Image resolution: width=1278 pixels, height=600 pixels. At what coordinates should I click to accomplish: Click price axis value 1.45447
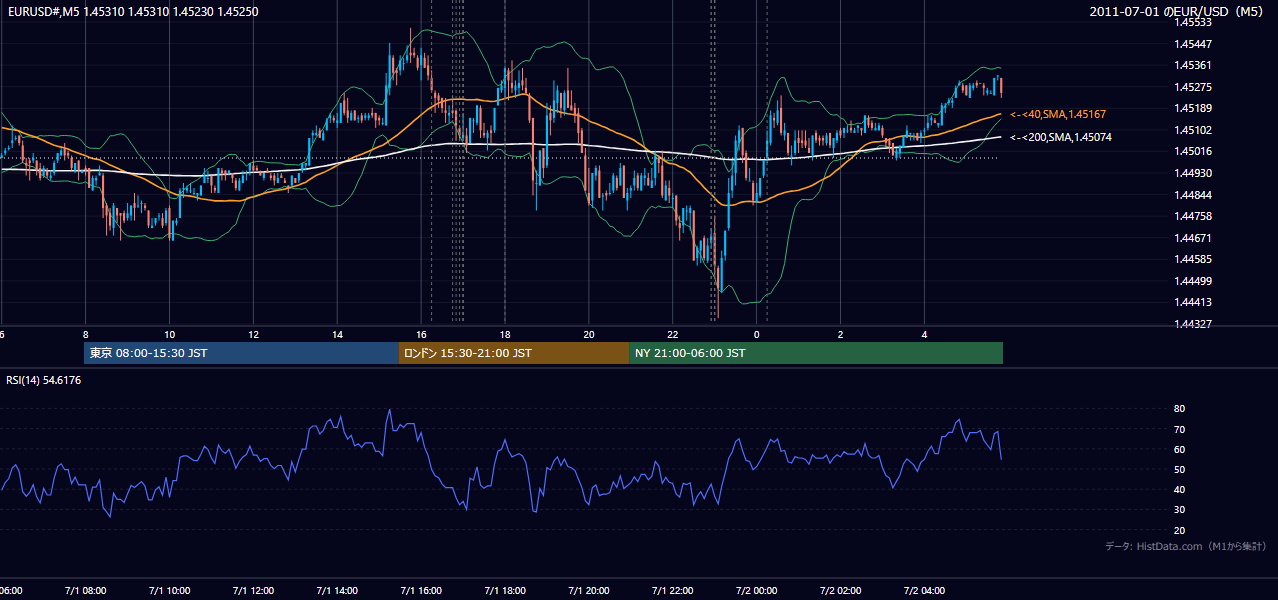(1194, 44)
